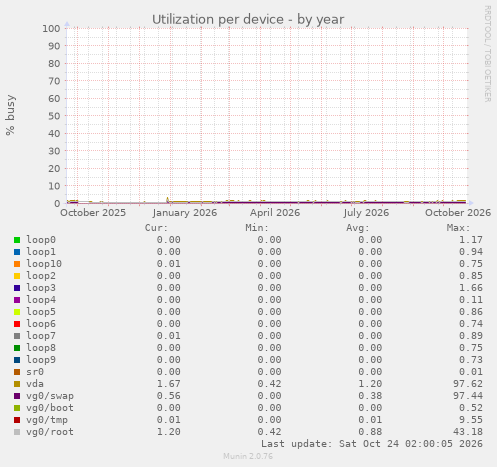Click loop3 max value 1.66

point(471,288)
